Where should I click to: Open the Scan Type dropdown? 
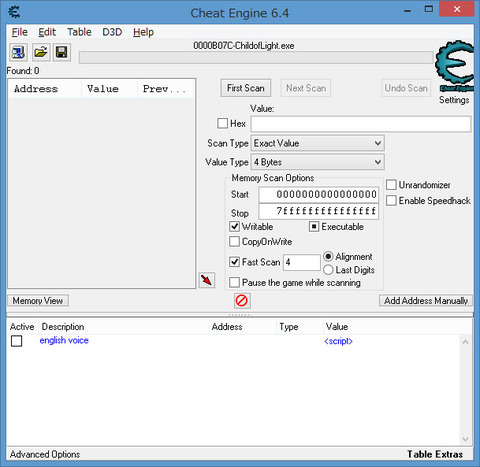point(317,143)
